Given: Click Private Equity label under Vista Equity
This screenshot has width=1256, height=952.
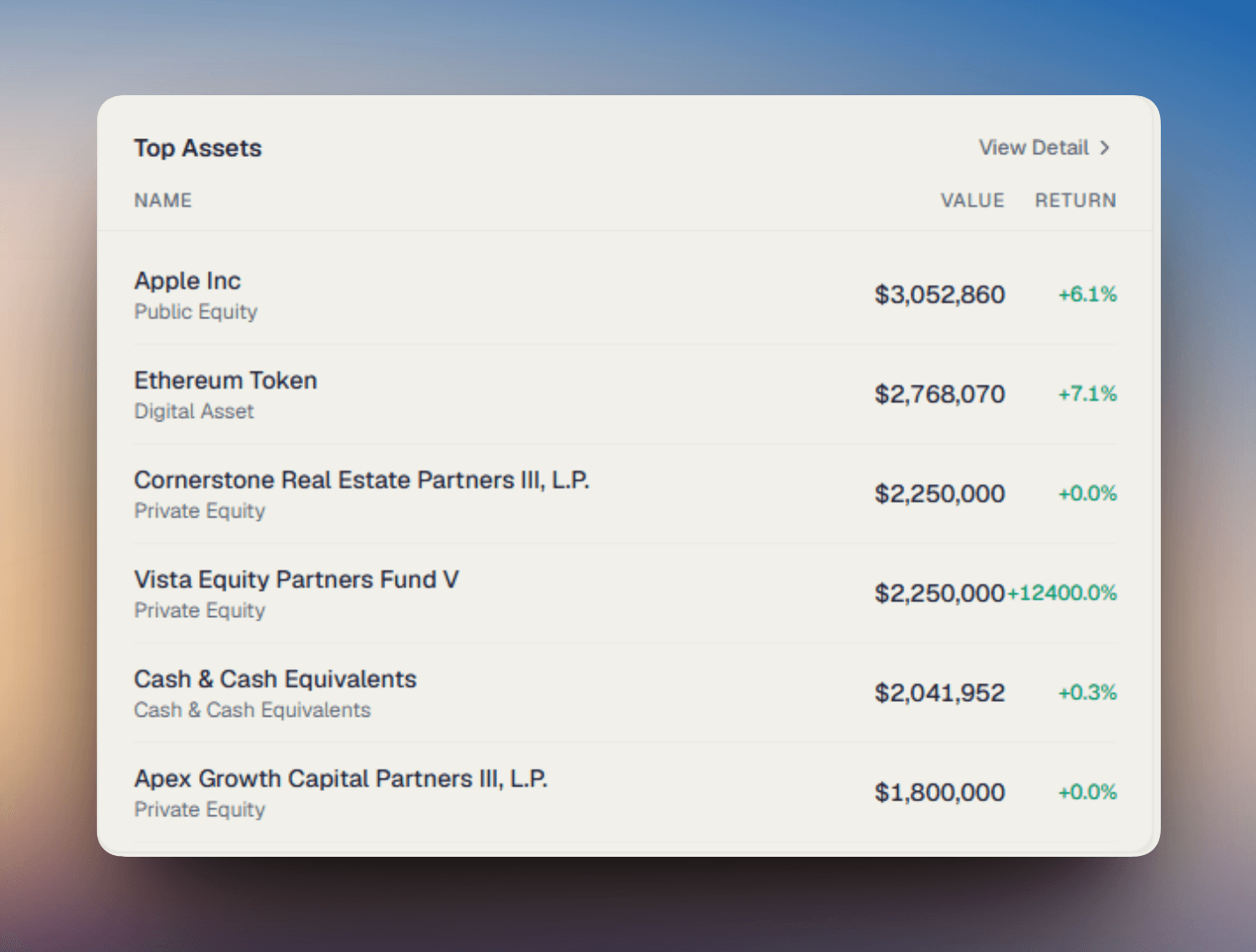Looking at the screenshot, I should 199,611.
